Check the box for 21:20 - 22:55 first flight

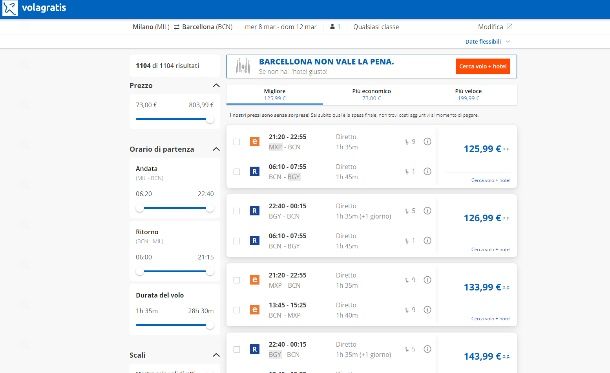(237, 142)
